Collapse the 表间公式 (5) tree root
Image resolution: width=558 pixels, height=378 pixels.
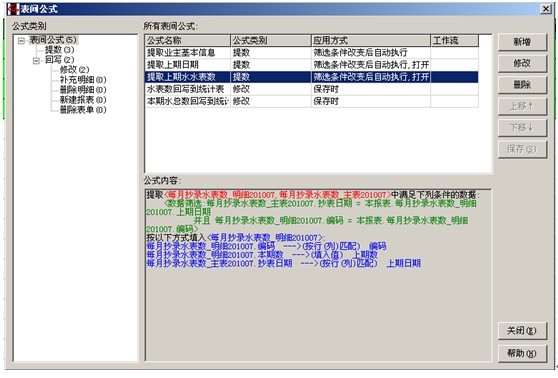[21, 41]
